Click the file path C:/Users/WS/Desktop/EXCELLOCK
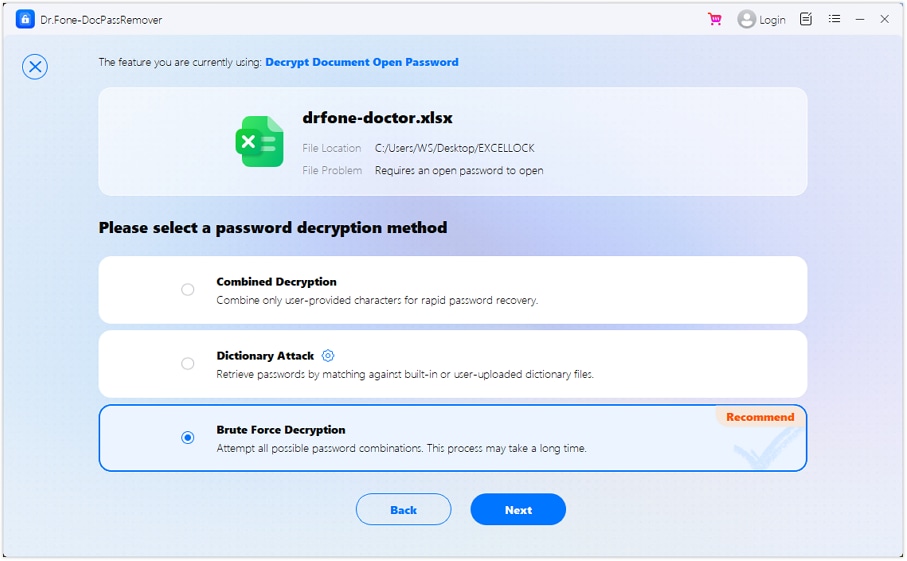Viewport: 907px width, 561px height. click(x=455, y=148)
